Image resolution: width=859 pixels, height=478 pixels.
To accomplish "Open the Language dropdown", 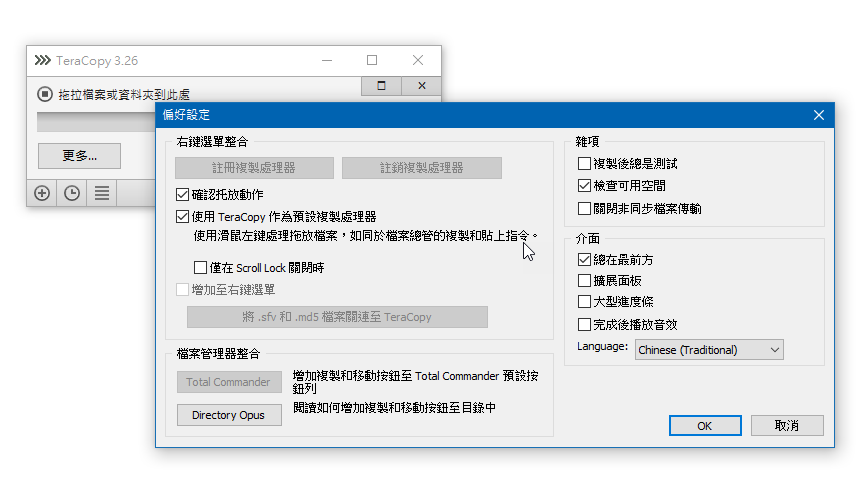I will point(709,350).
